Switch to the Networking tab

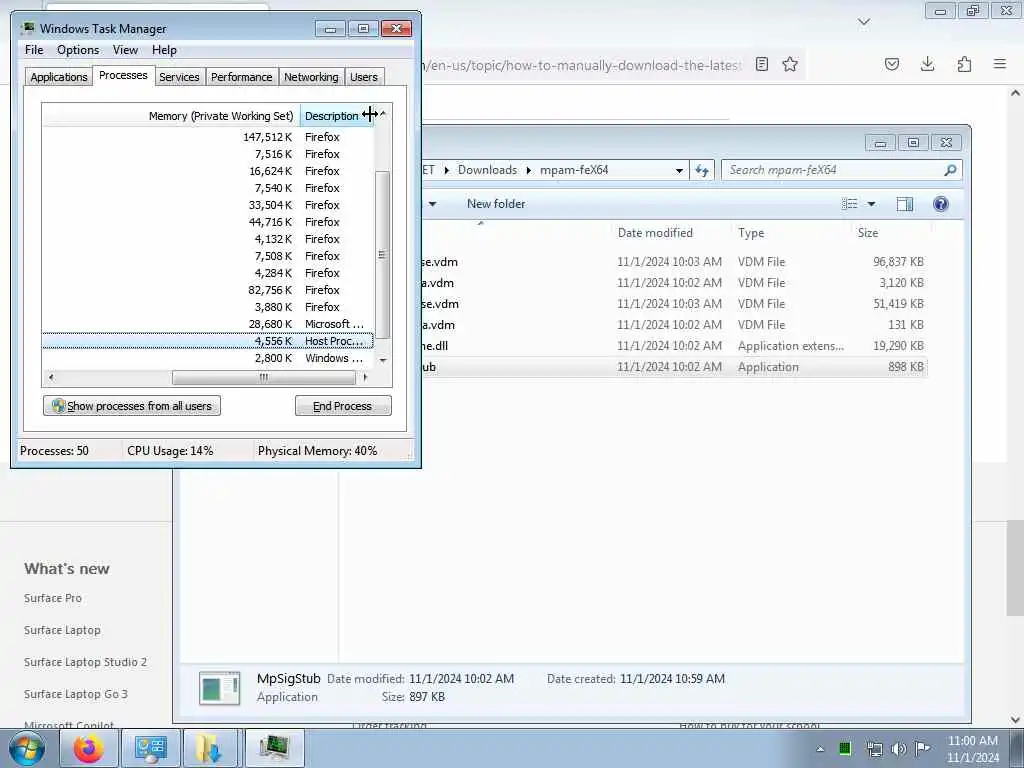(x=311, y=77)
